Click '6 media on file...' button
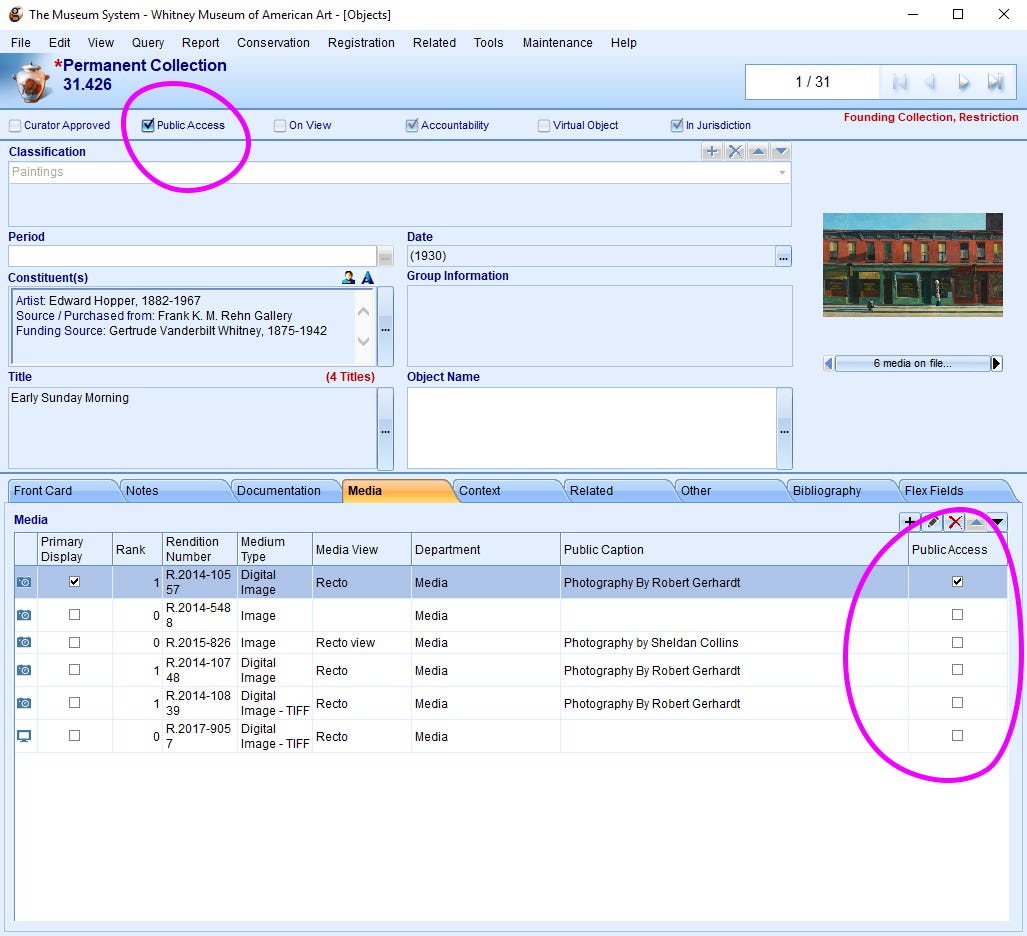 click(x=912, y=364)
